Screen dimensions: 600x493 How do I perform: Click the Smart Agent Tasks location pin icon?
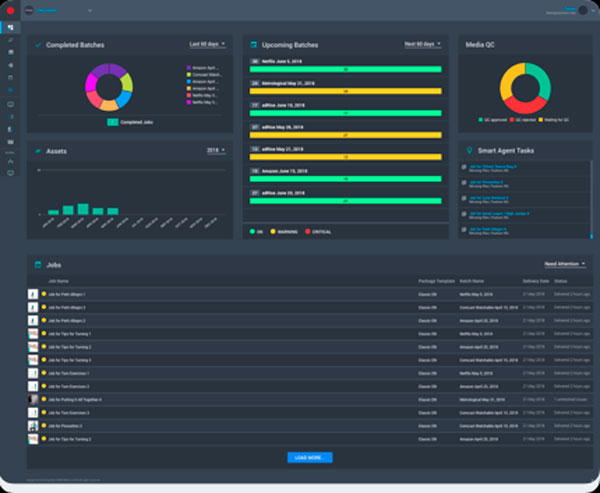(x=470, y=150)
